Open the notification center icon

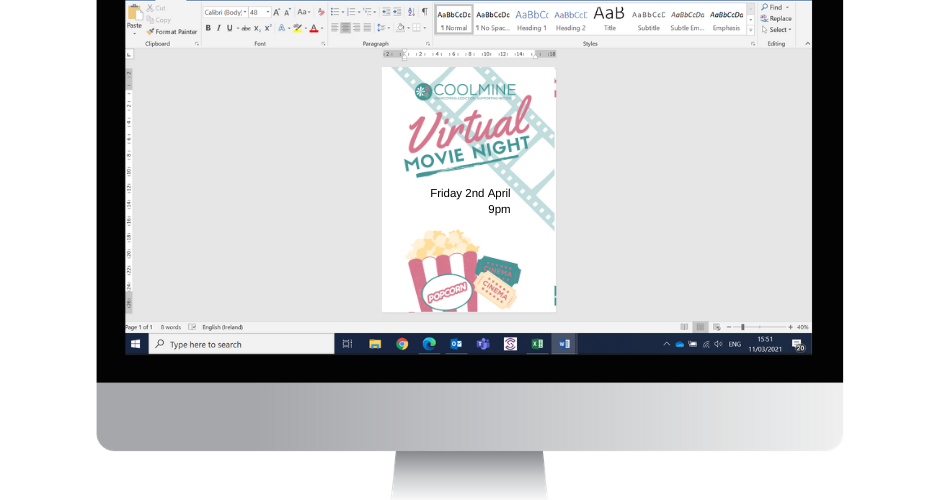coord(797,345)
